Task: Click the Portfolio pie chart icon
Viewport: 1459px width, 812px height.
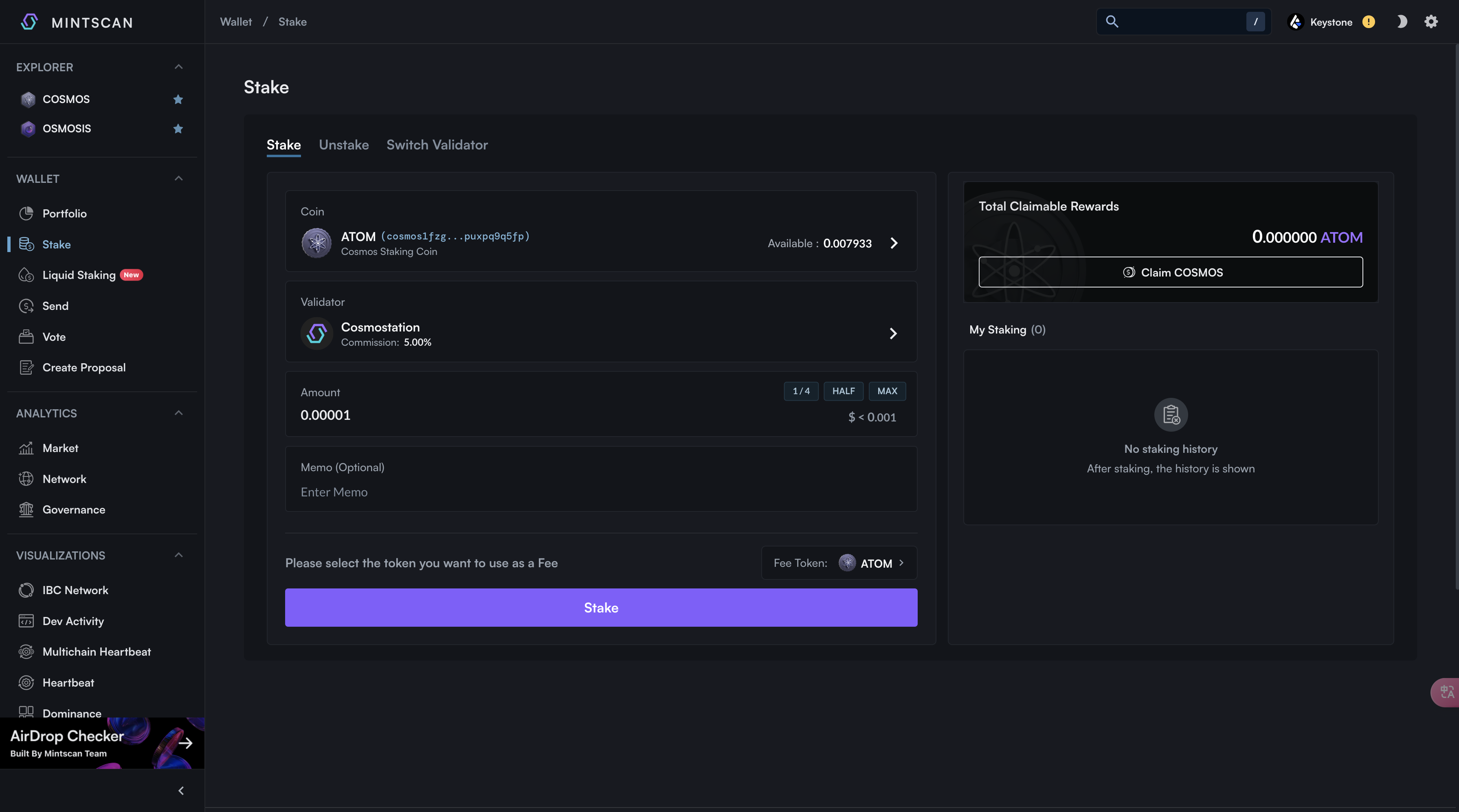Action: point(26,213)
